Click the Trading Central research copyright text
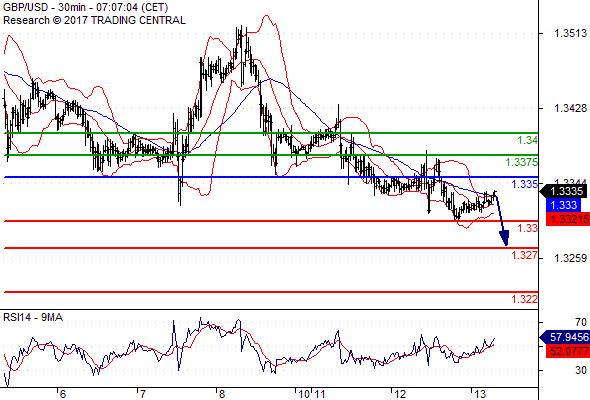The image size is (590, 400). 94,20
